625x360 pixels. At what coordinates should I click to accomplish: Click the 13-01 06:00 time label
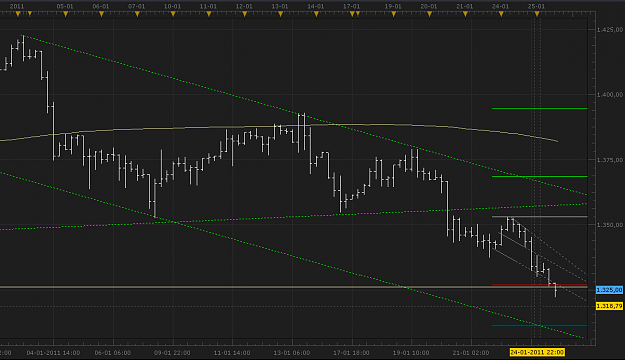tap(292, 353)
